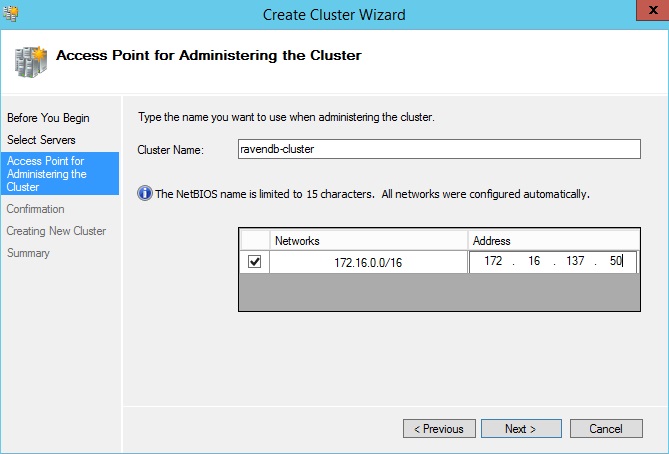Cancel the Create Cluster Wizard
This screenshot has height=454, width=669.
(x=606, y=428)
